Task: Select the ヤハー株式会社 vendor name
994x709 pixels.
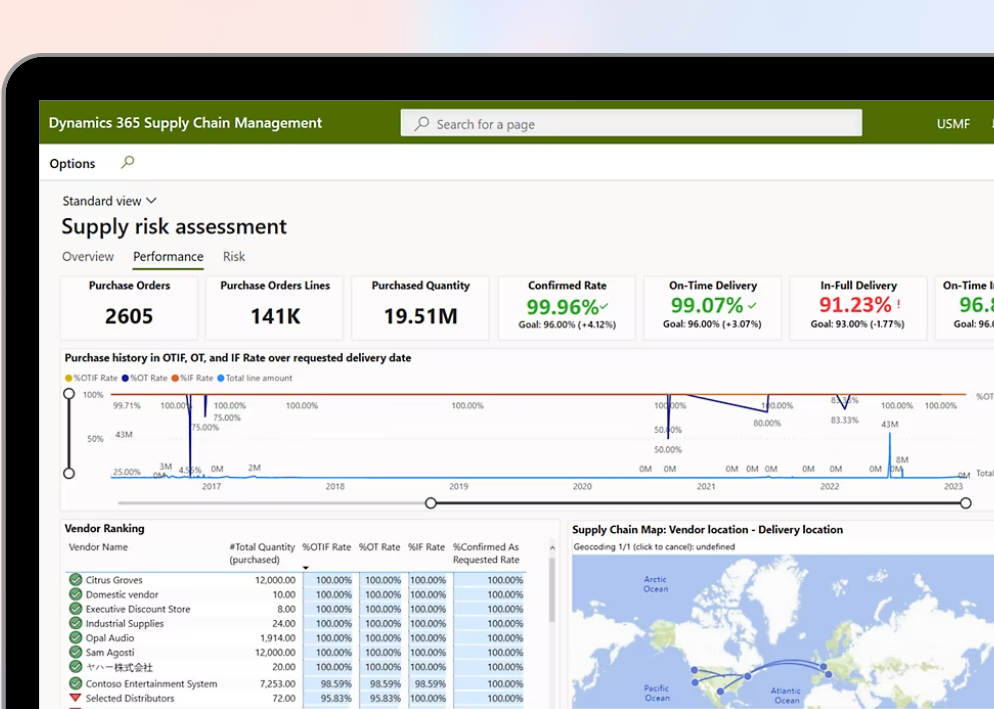Action: pos(119,667)
